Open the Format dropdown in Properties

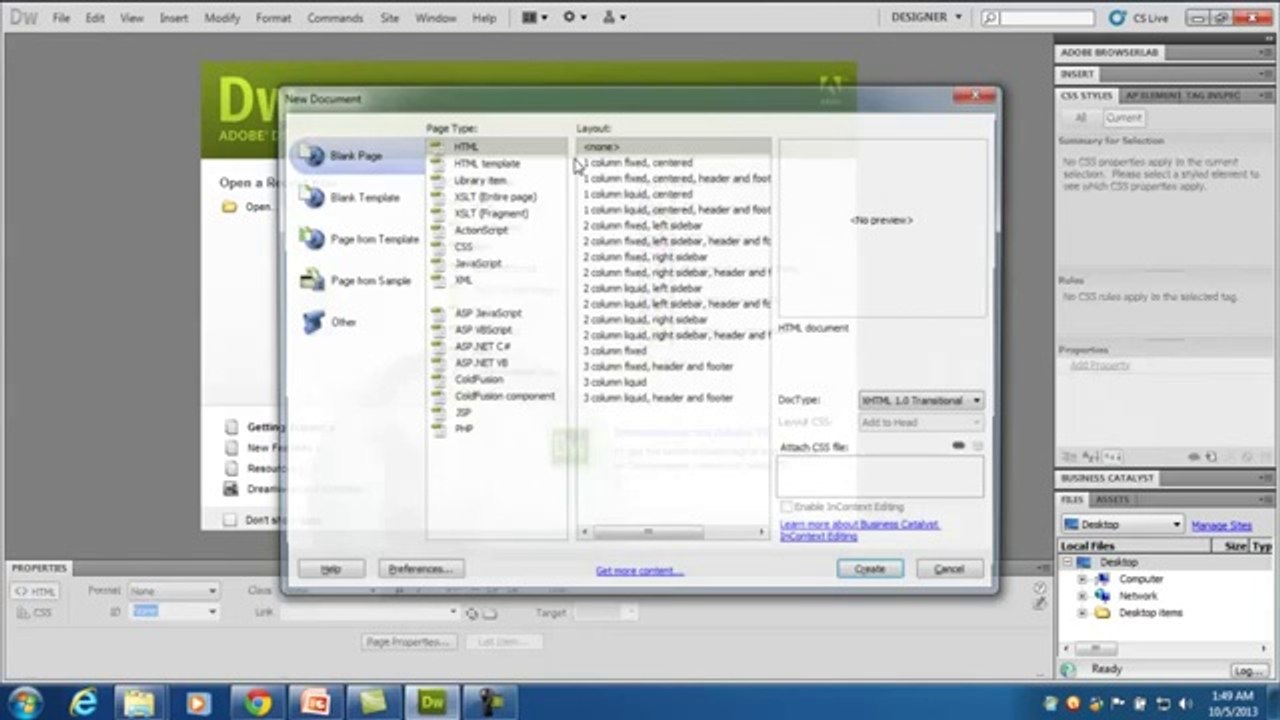click(173, 591)
